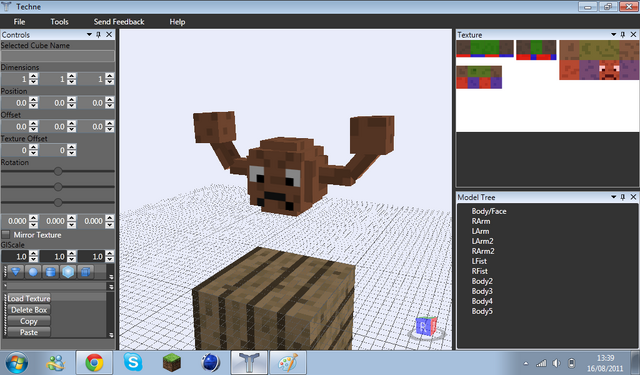This screenshot has width=640, height=375.
Task: Click the first Dimensions value field
Action: click(x=15, y=79)
